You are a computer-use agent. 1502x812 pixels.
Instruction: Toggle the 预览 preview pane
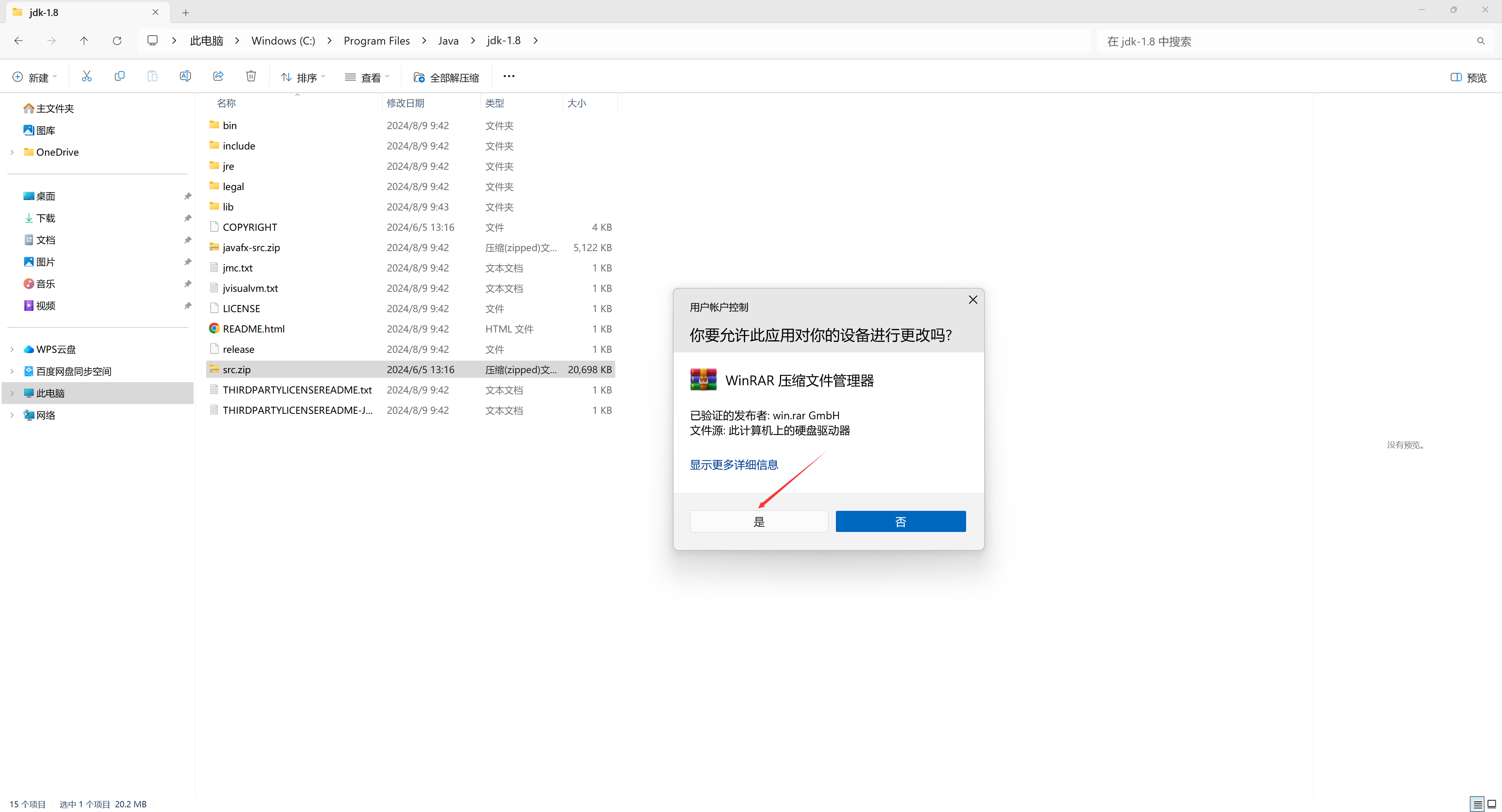click(x=1468, y=77)
